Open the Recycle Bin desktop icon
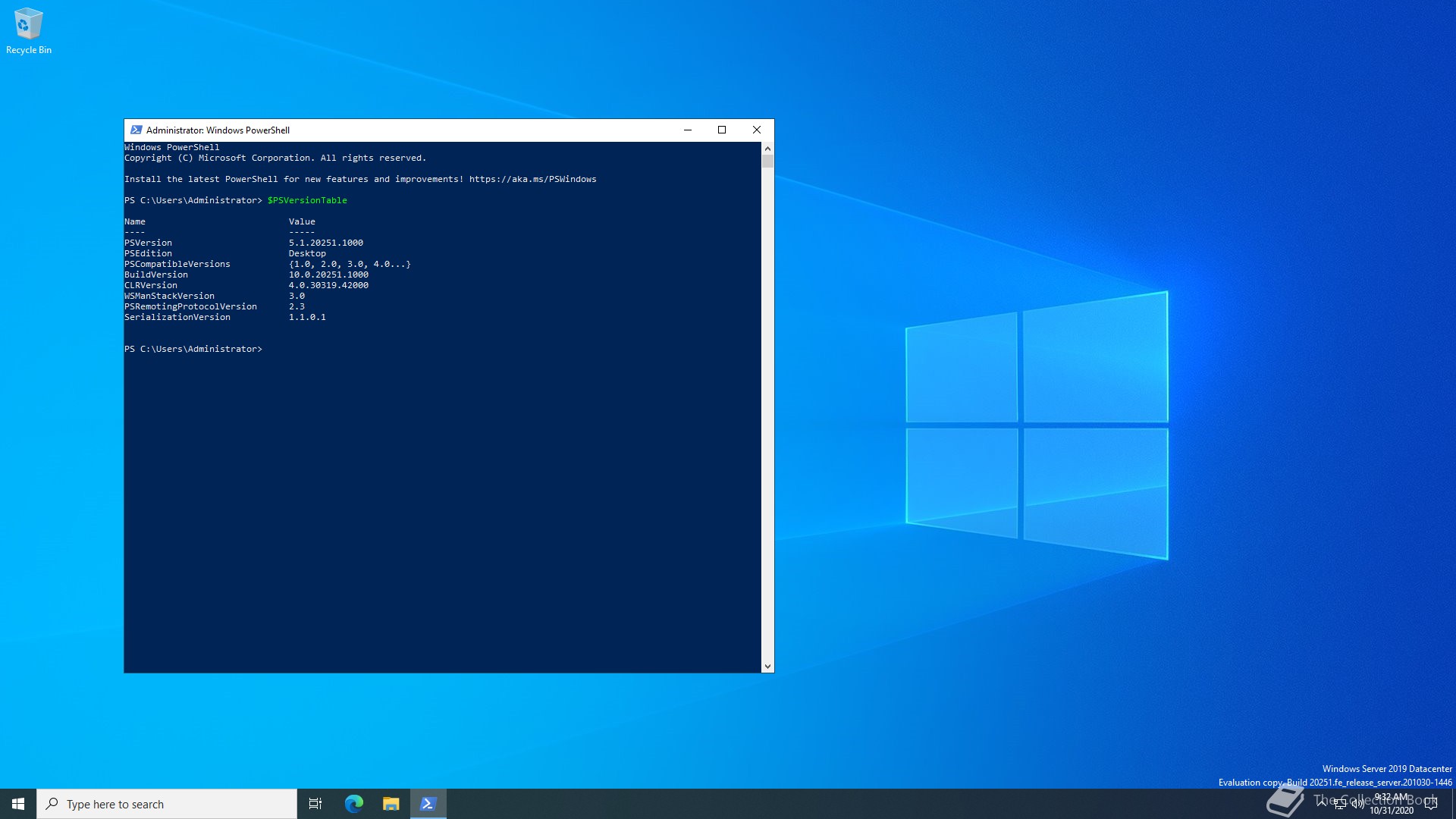This screenshot has height=819, width=1456. (28, 30)
